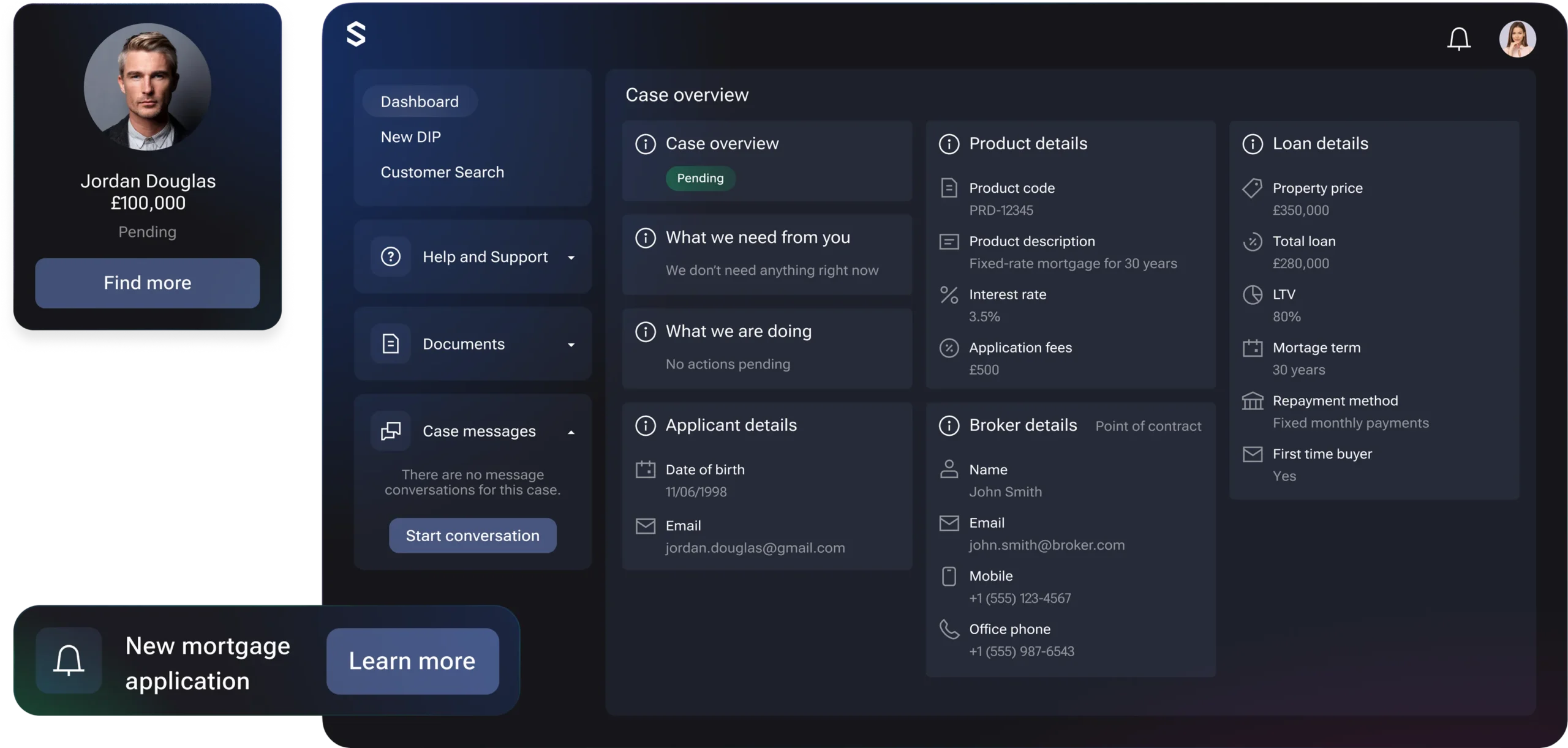Expand the Help and Support section
Image resolution: width=1568 pixels, height=748 pixels.
point(571,258)
